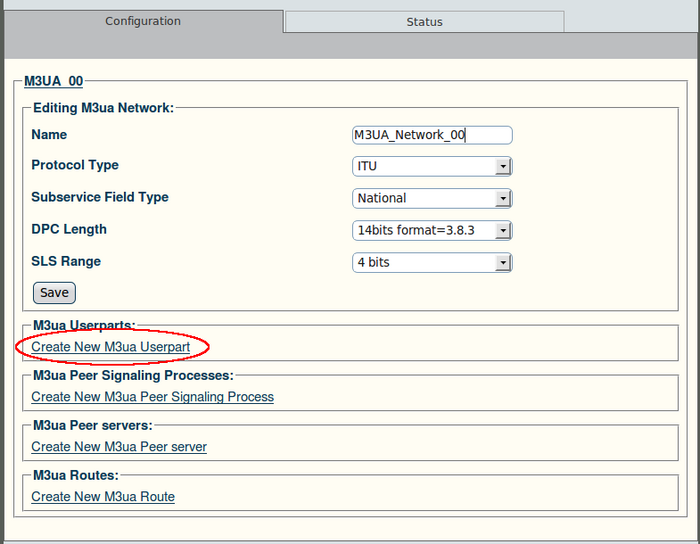700x544 pixels.
Task: Click the Name text field
Action: (x=432, y=135)
